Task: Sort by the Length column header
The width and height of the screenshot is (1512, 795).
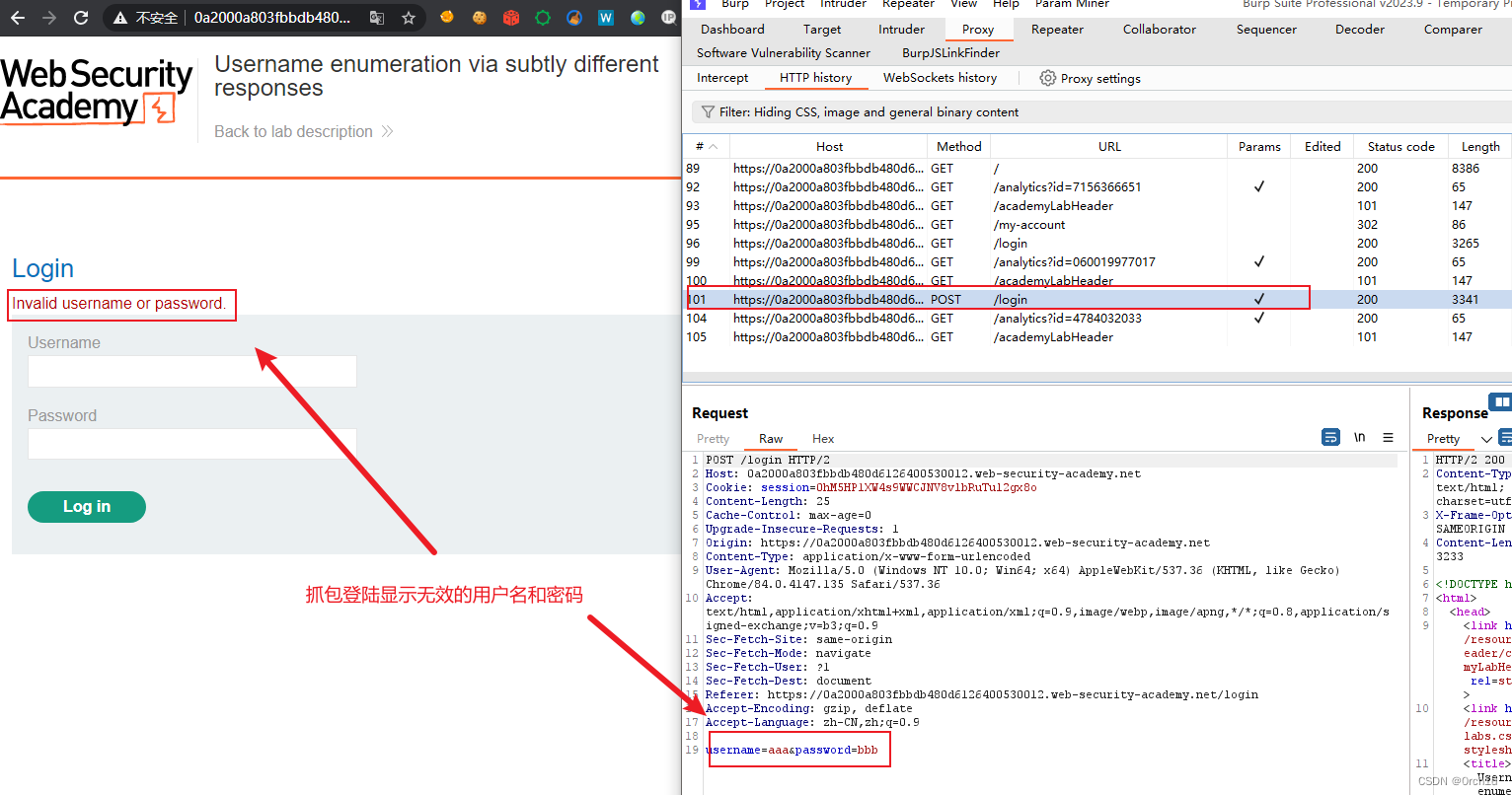Action: (1480, 146)
